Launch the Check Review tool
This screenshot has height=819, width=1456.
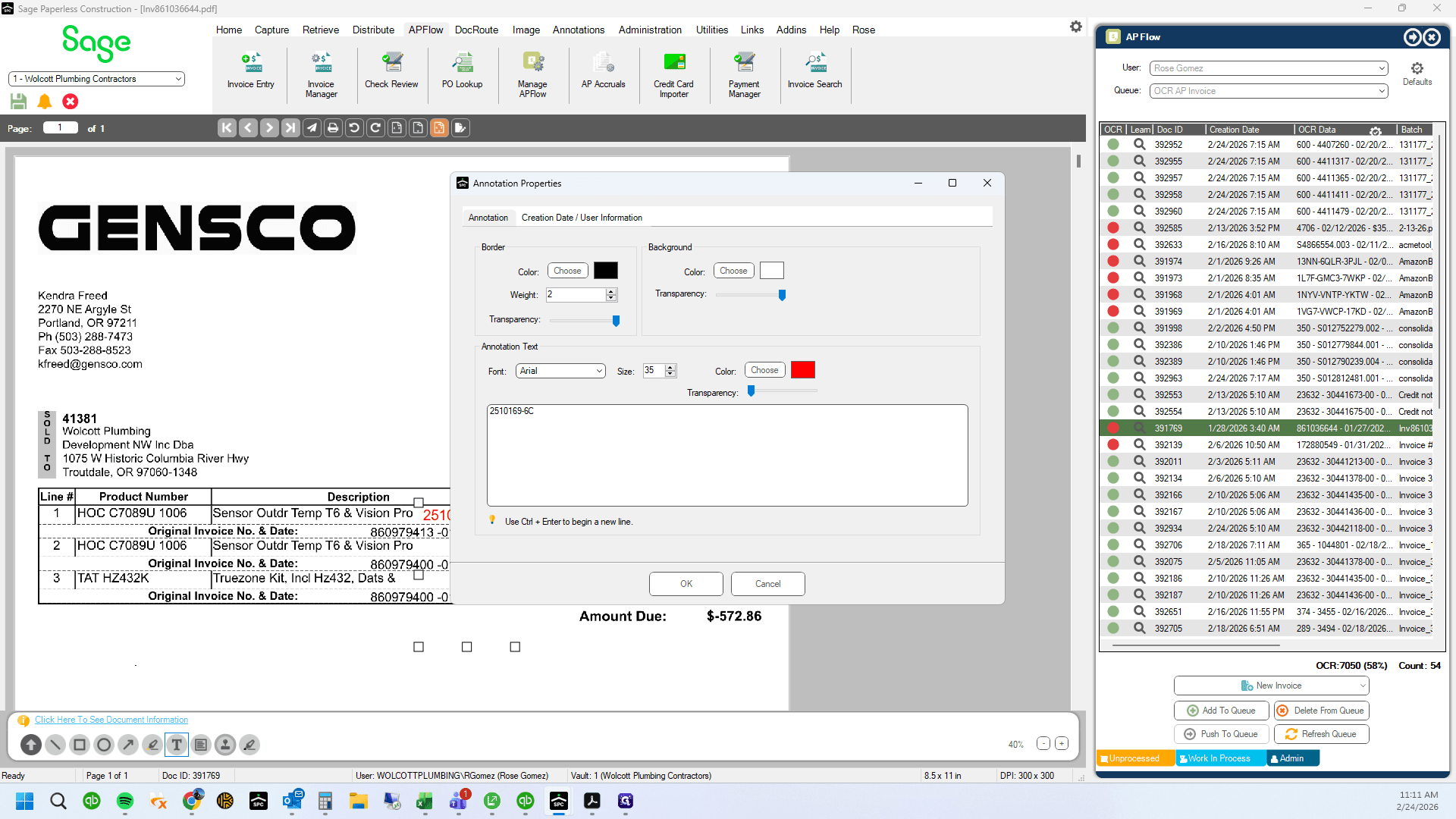(x=391, y=71)
